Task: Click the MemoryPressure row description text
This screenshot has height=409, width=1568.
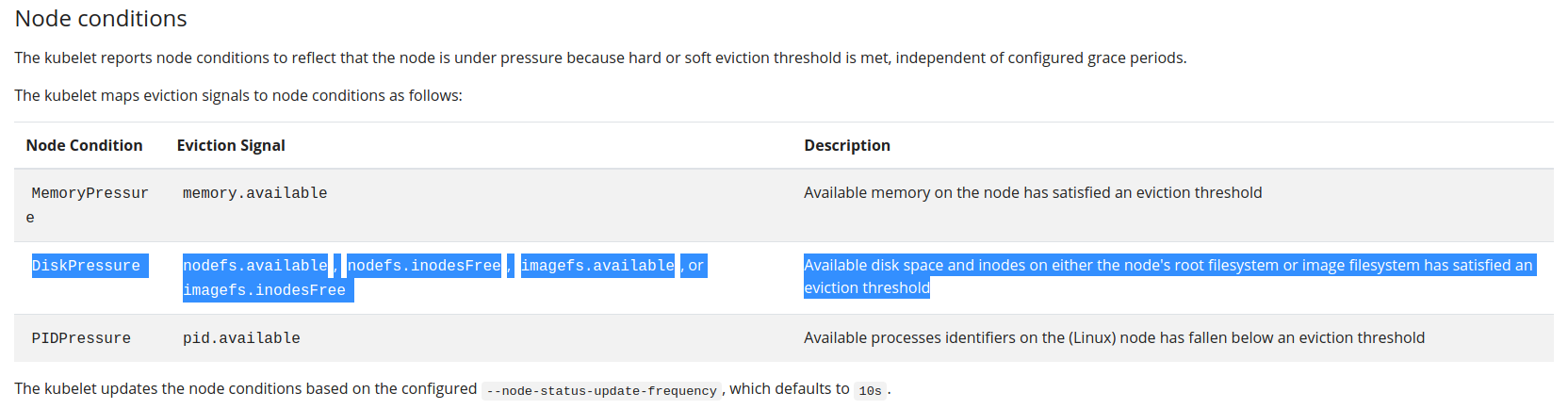Action: 1033,193
